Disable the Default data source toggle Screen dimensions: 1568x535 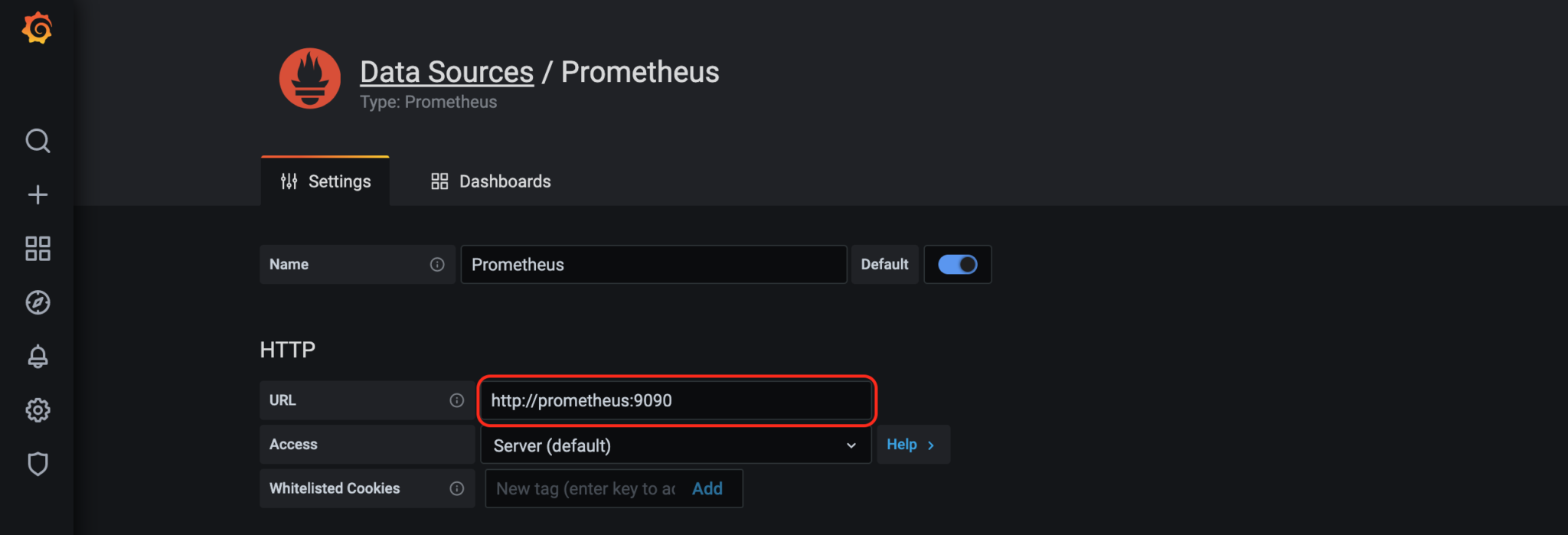pyautogui.click(x=957, y=264)
